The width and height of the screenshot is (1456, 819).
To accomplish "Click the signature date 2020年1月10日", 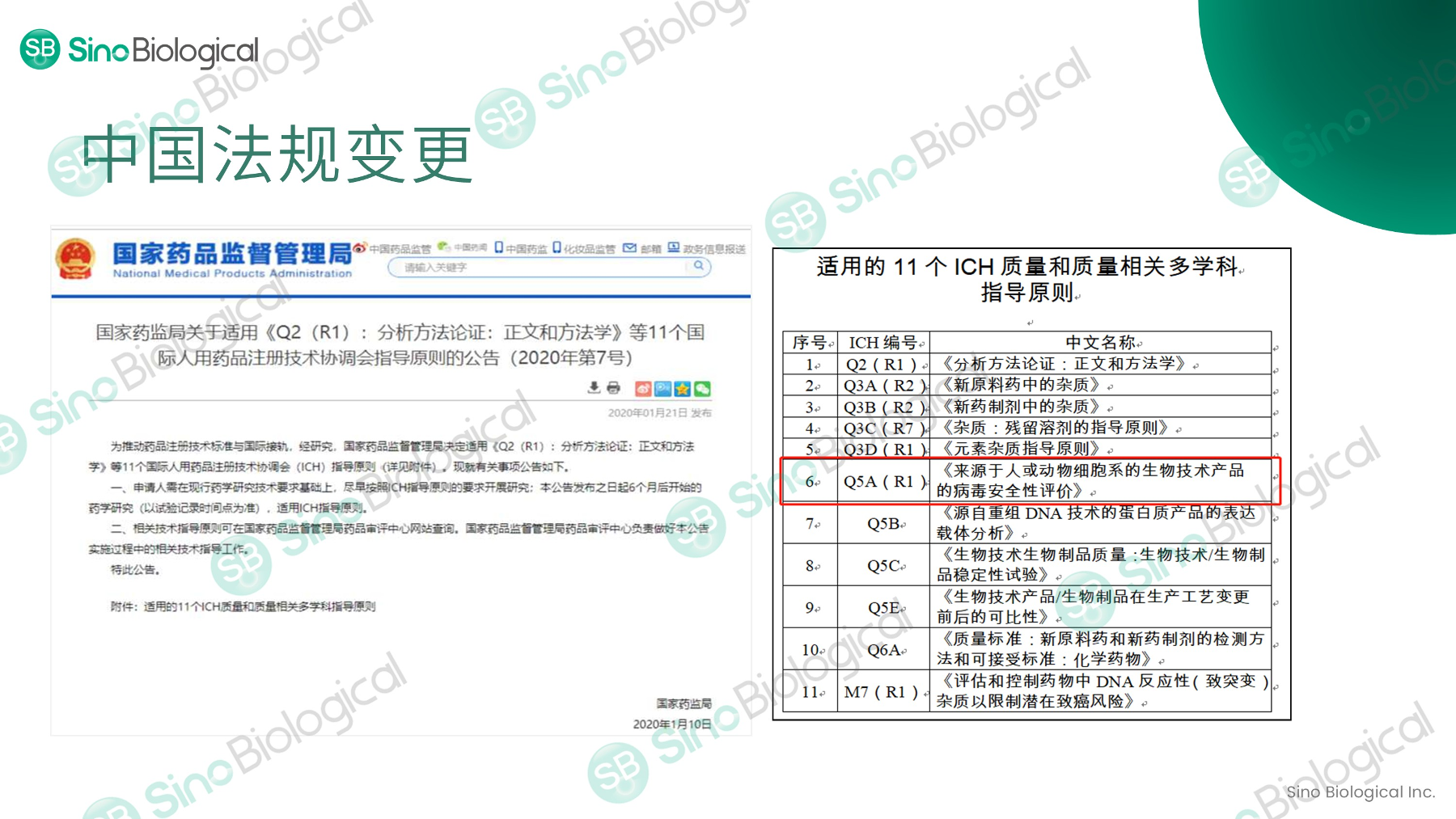I will click(x=672, y=724).
